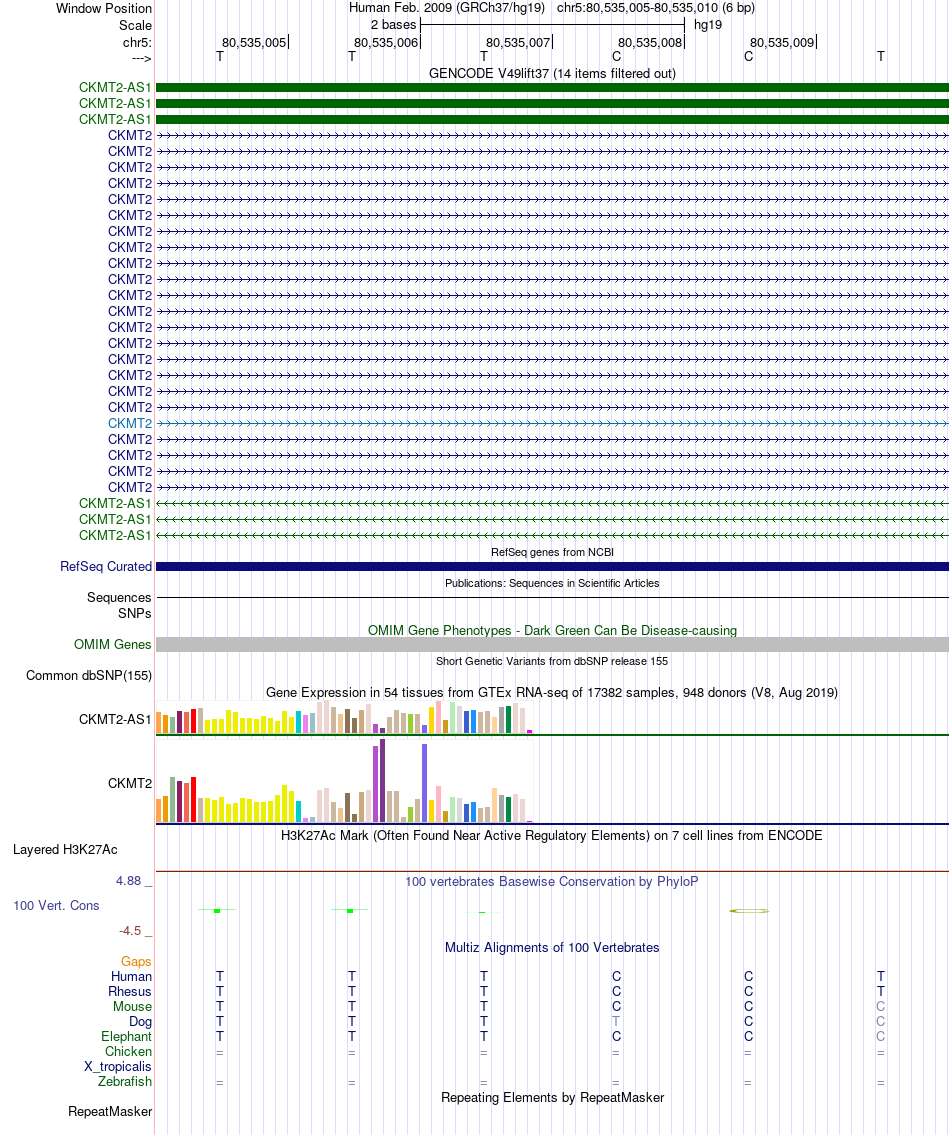950x1135 pixels.
Task: Click the Window Position label
Action: coord(104,9)
